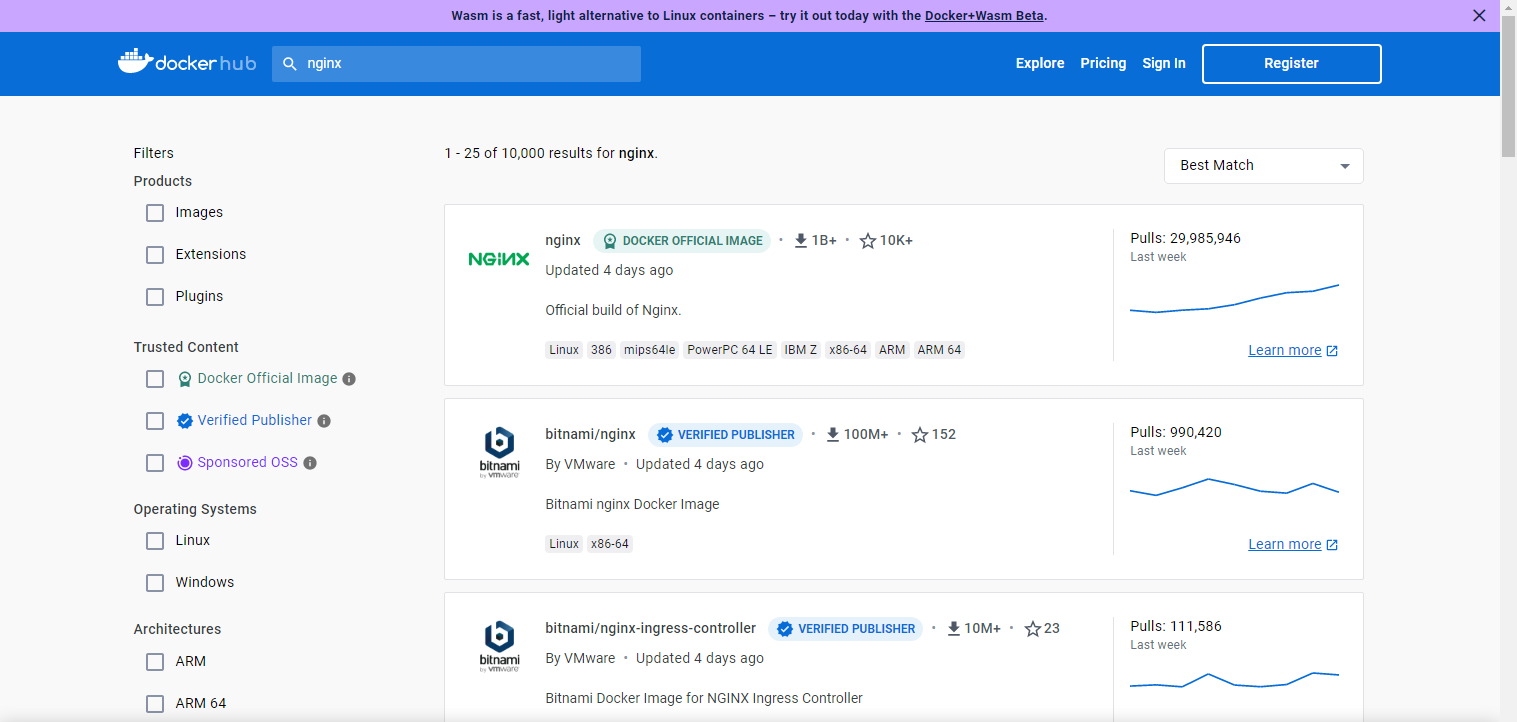Check the Docker Official Image filter
1517x722 pixels.
155,379
